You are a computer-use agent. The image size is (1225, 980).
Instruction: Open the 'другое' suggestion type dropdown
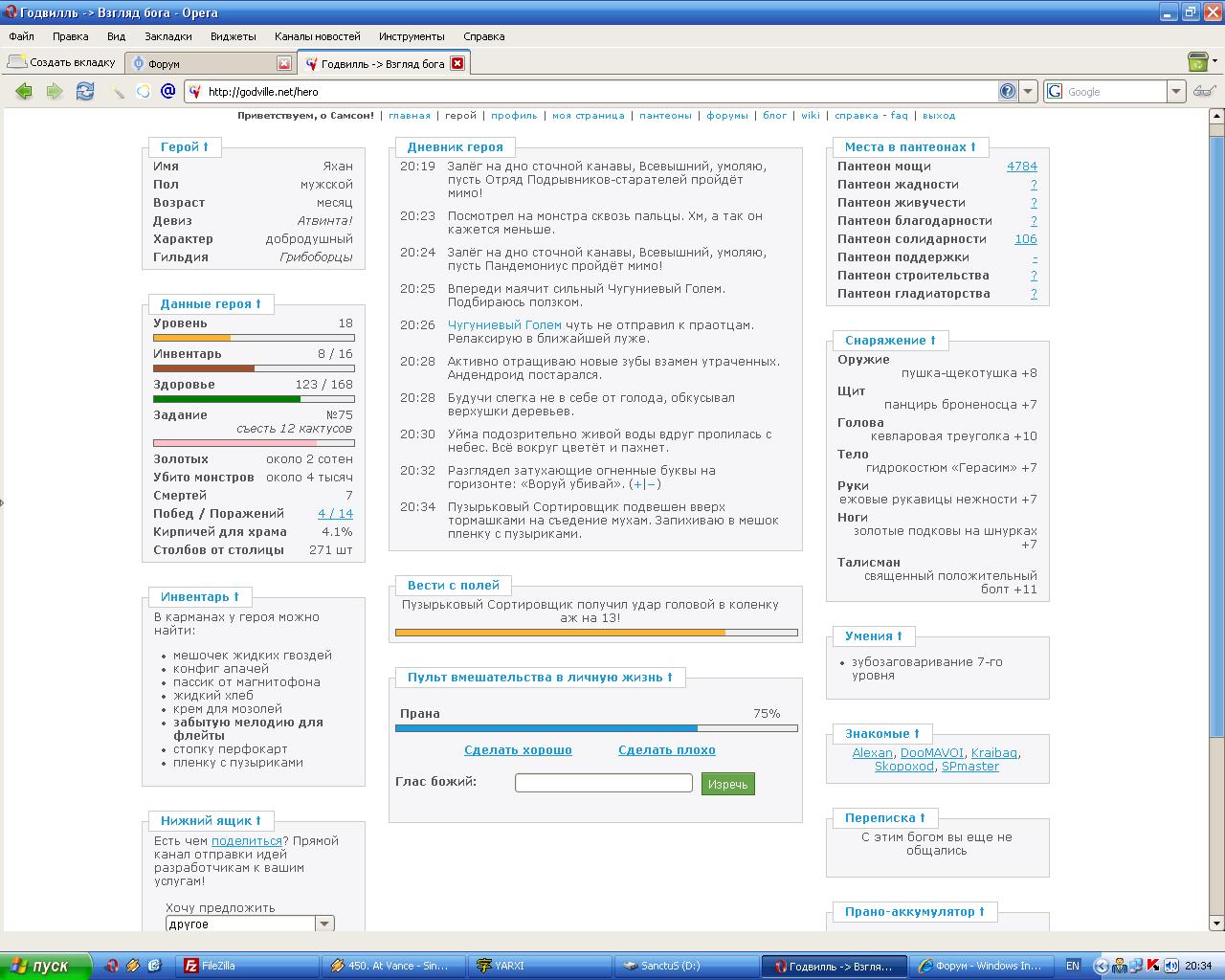tap(324, 924)
